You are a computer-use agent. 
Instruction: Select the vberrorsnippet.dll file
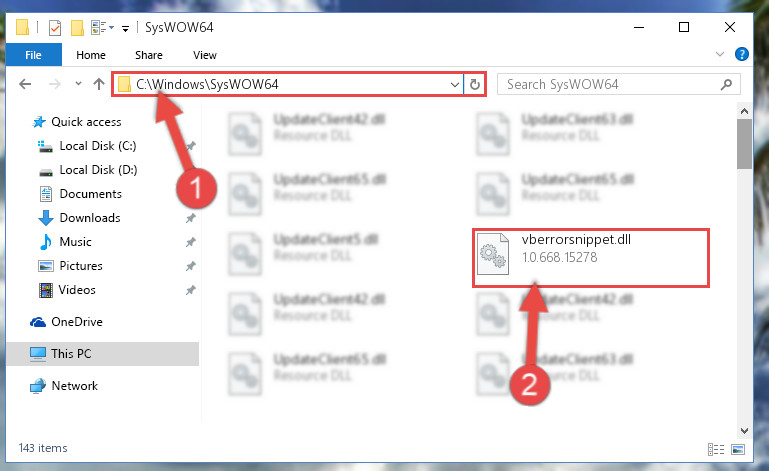click(x=590, y=257)
